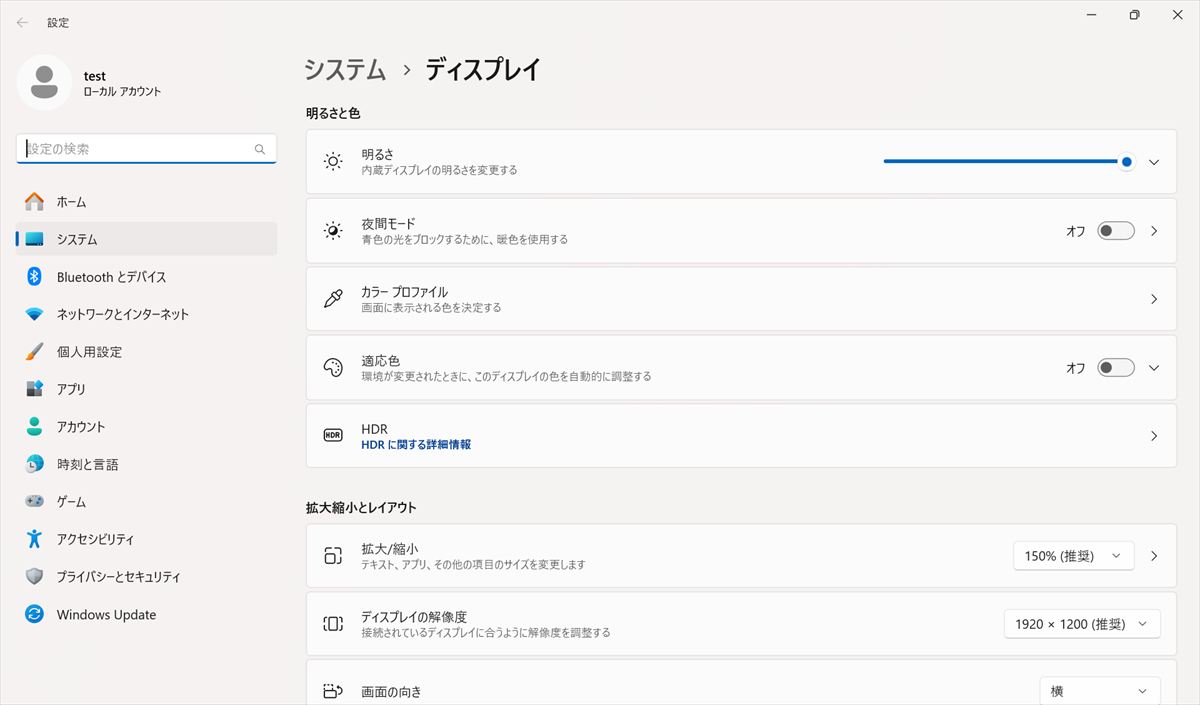Click the brightness slider thumb
Image resolution: width=1200 pixels, height=705 pixels.
coord(1127,162)
